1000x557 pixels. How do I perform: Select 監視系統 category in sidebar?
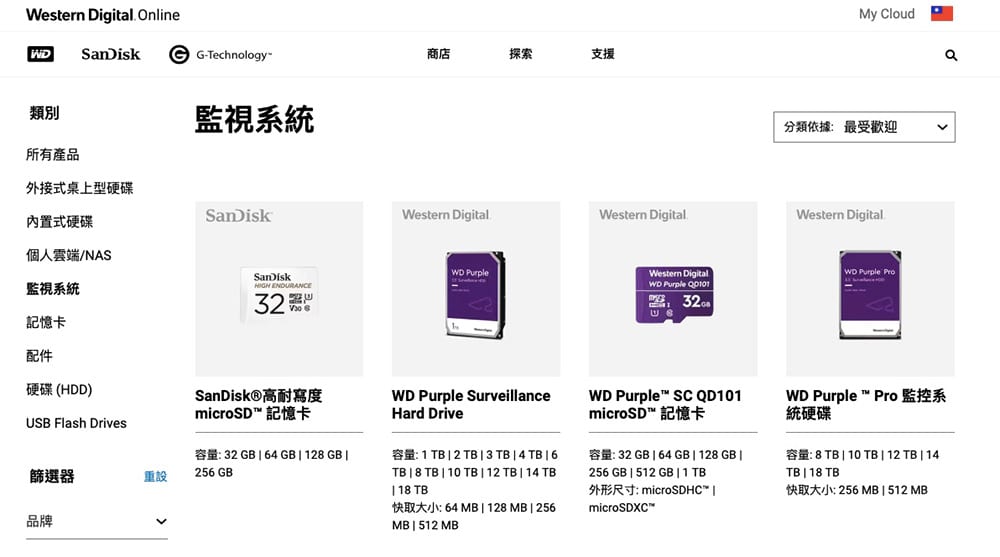click(x=53, y=289)
